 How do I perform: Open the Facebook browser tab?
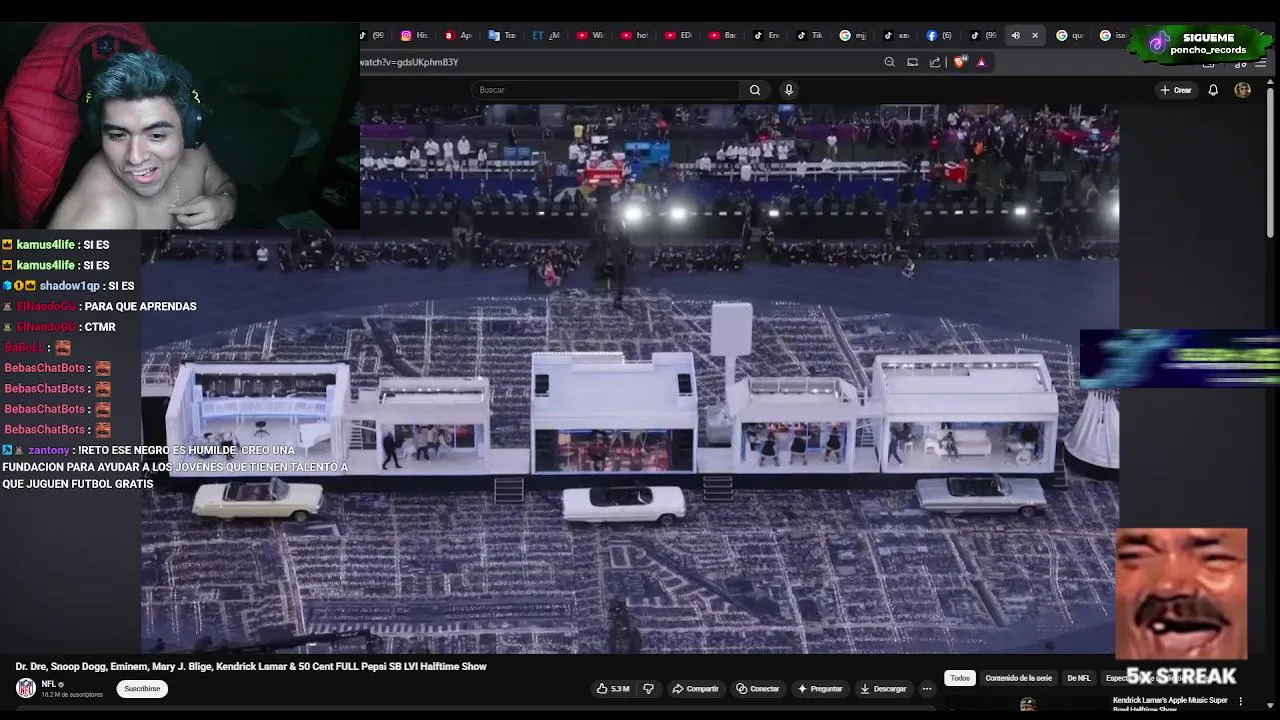pos(939,35)
